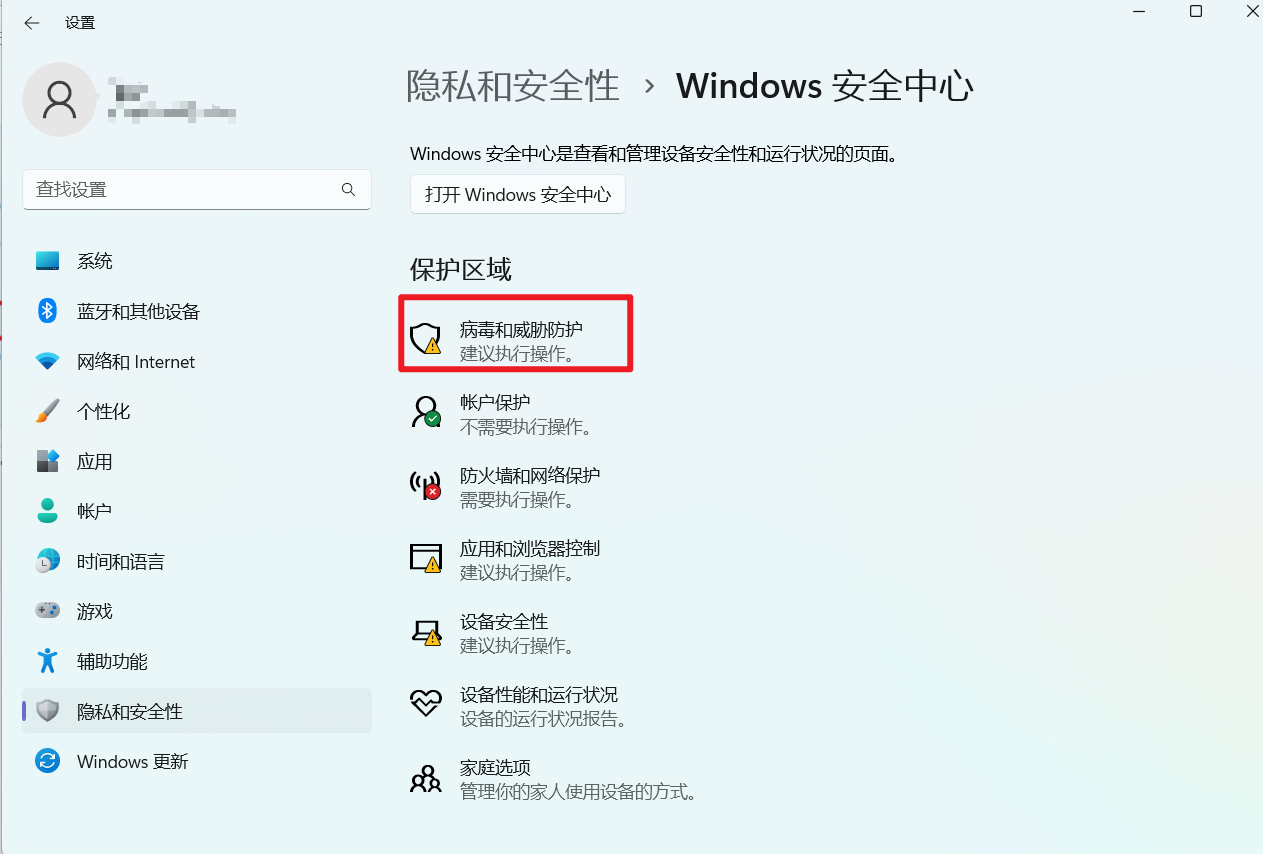Click the 系统 monitor icon

47,261
